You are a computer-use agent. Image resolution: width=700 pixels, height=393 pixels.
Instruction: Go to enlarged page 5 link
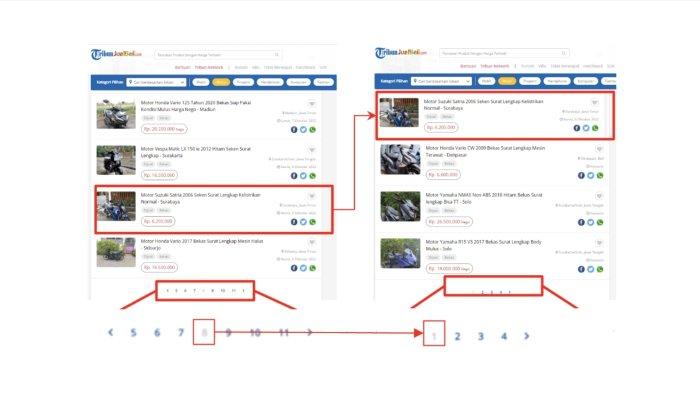tap(133, 333)
